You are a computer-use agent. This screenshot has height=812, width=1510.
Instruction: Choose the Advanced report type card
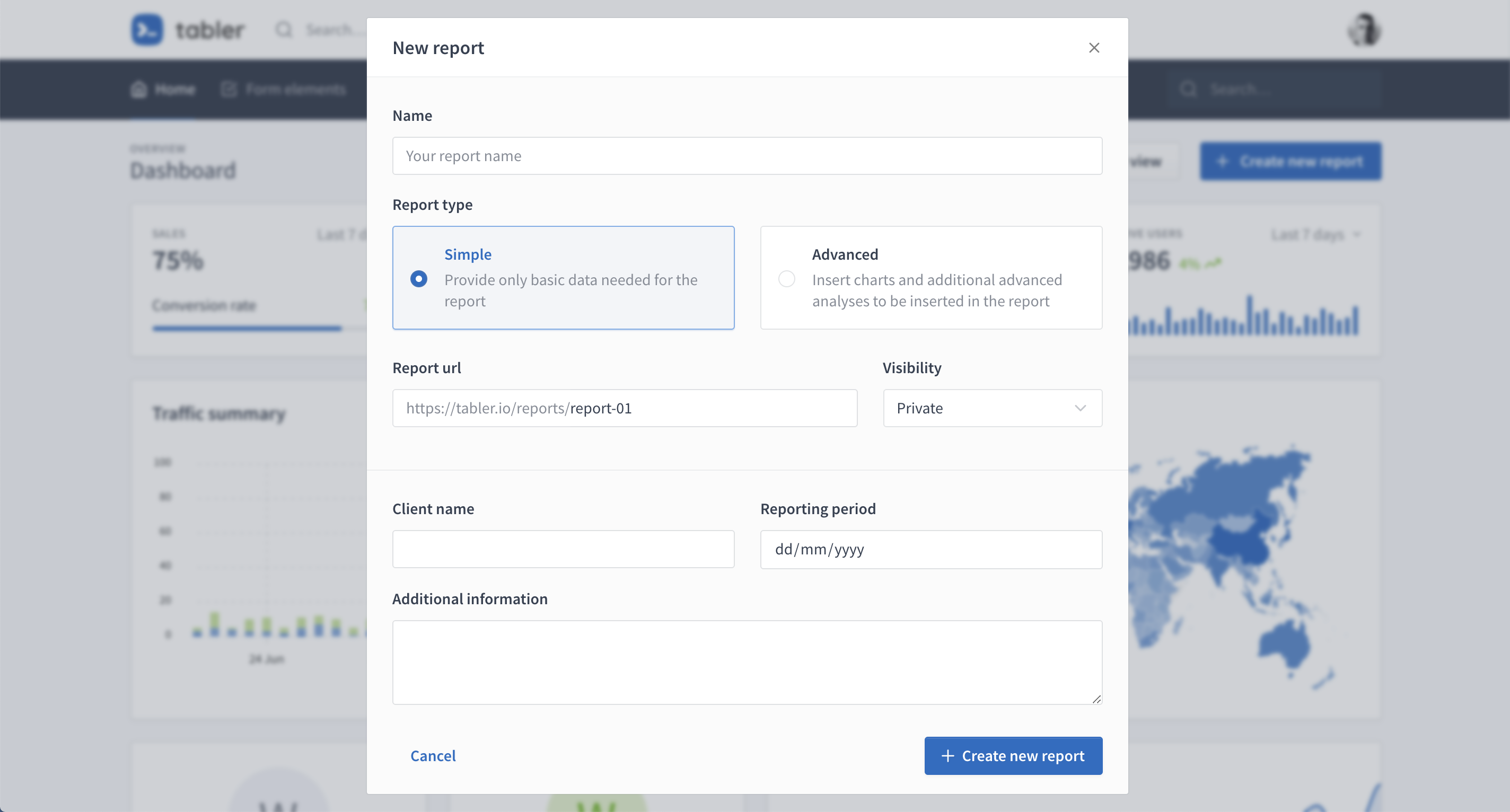coord(931,278)
